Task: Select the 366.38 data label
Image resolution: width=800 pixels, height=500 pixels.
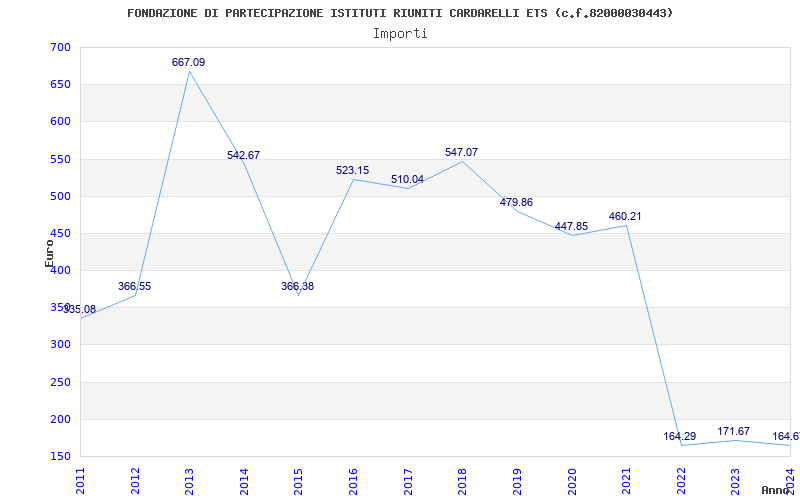Action: pos(297,286)
